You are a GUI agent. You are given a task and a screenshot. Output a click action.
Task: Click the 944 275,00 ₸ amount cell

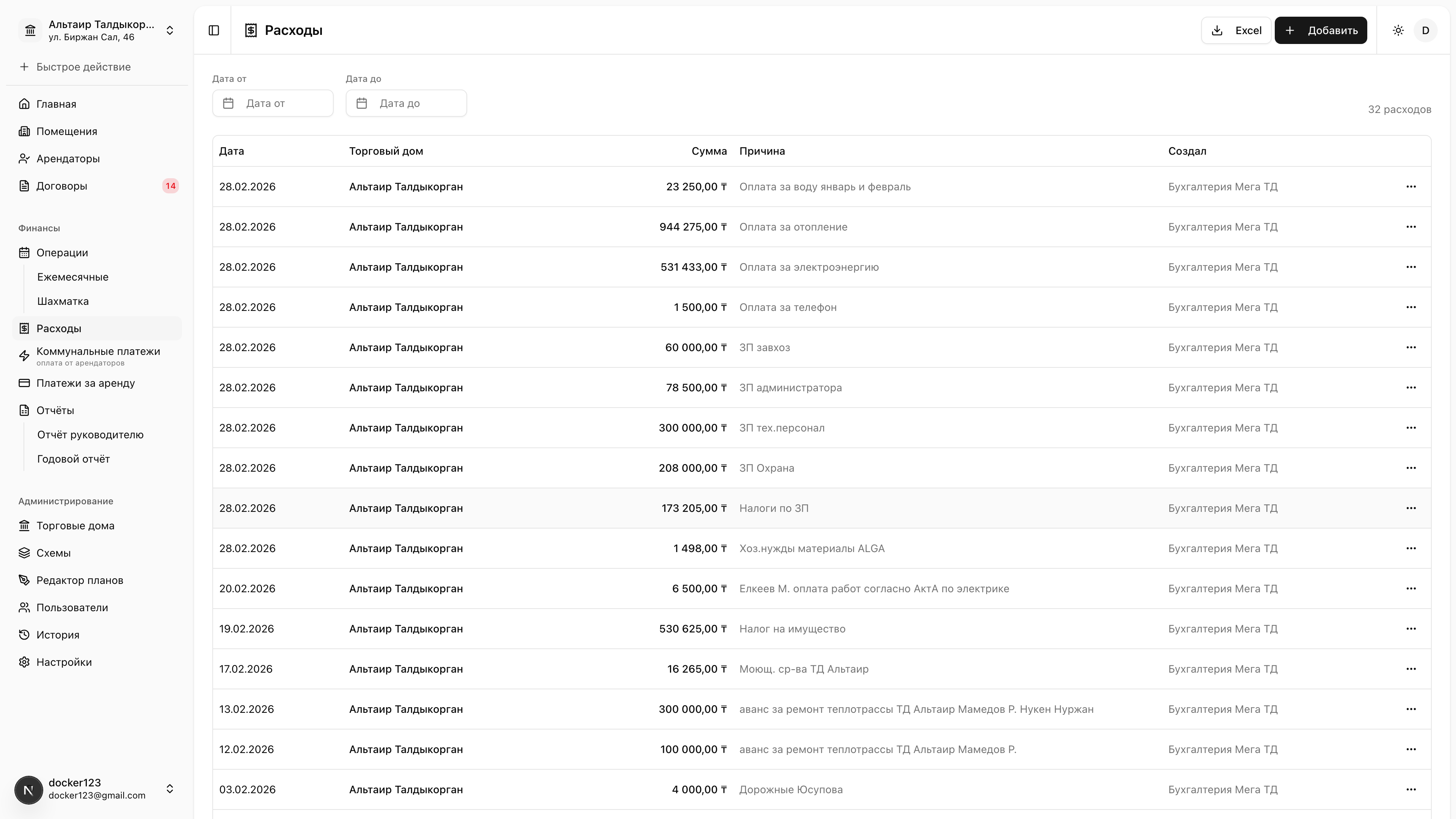(x=693, y=227)
